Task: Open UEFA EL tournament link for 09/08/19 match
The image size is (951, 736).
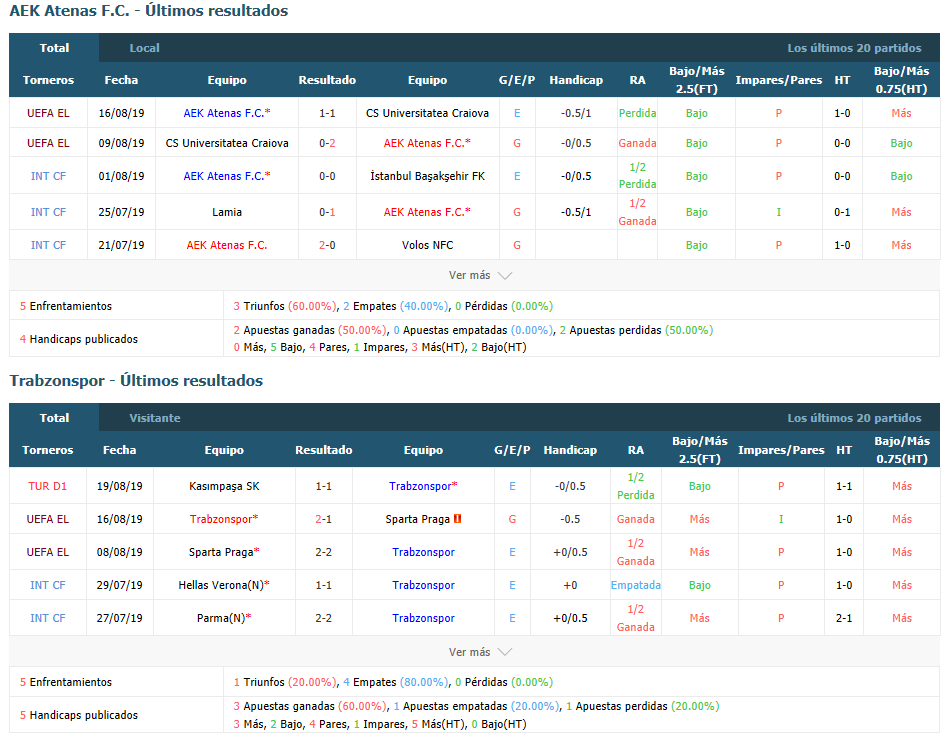Action: (48, 143)
